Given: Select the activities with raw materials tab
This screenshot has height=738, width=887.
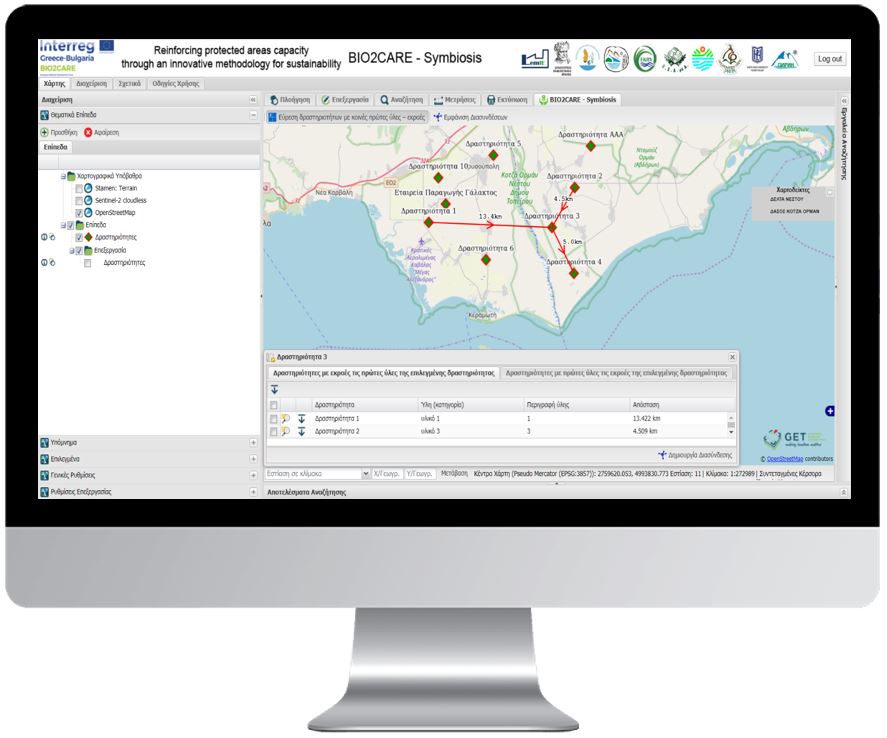Looking at the screenshot, I should tap(616, 373).
